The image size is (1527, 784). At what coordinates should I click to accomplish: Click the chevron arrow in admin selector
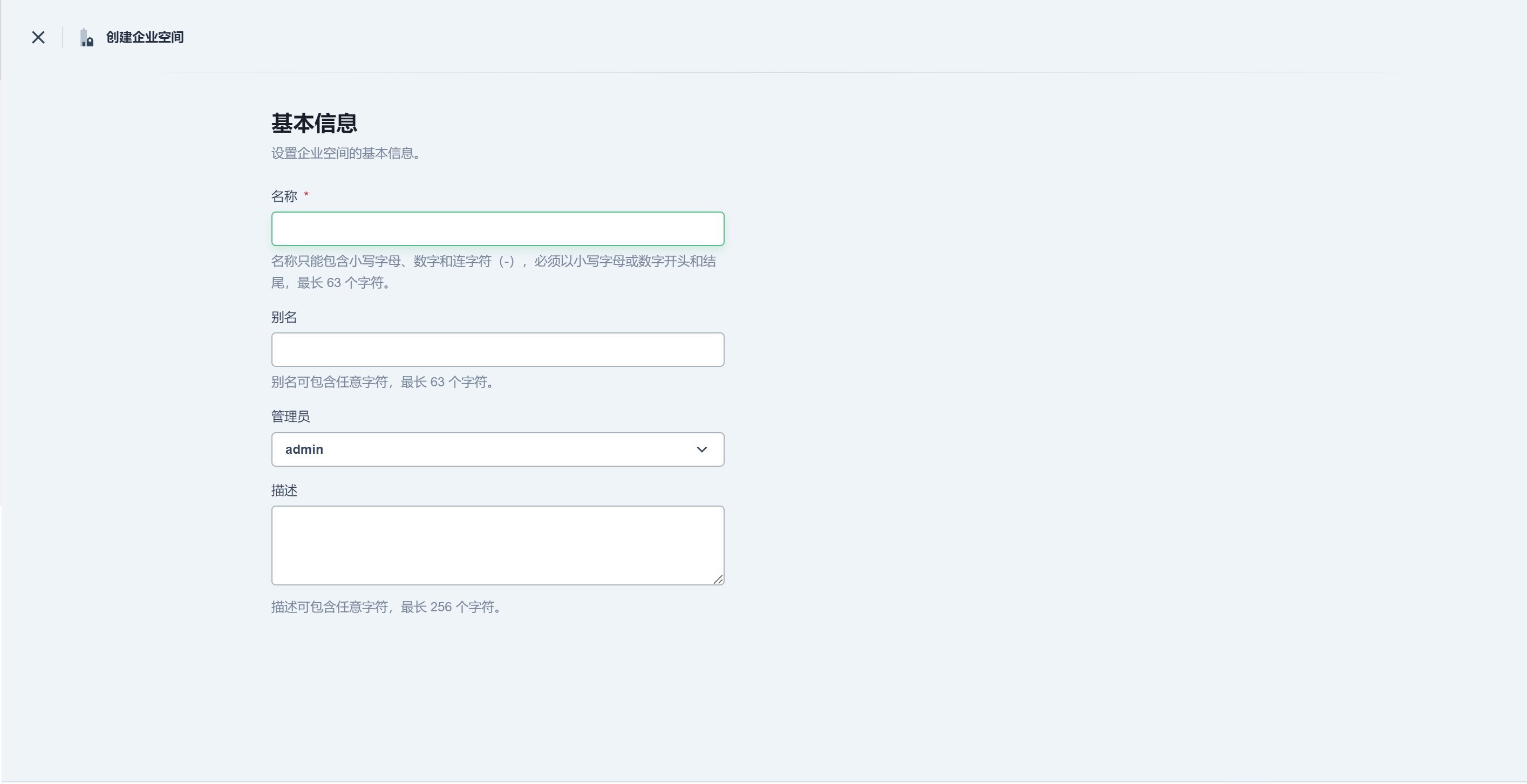pyautogui.click(x=701, y=449)
